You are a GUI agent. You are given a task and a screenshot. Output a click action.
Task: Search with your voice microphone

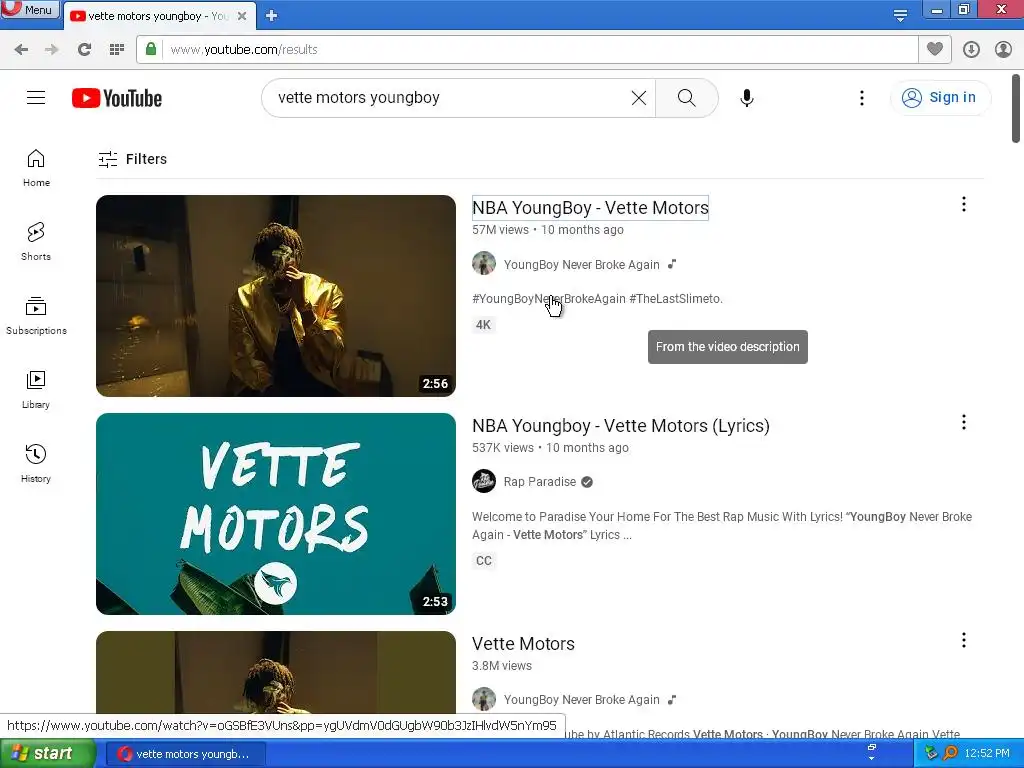[746, 98]
